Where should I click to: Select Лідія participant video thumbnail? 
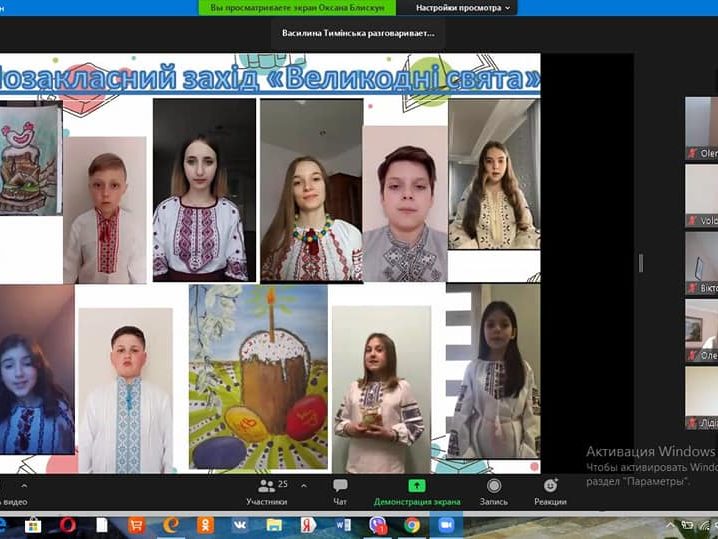coord(701,398)
